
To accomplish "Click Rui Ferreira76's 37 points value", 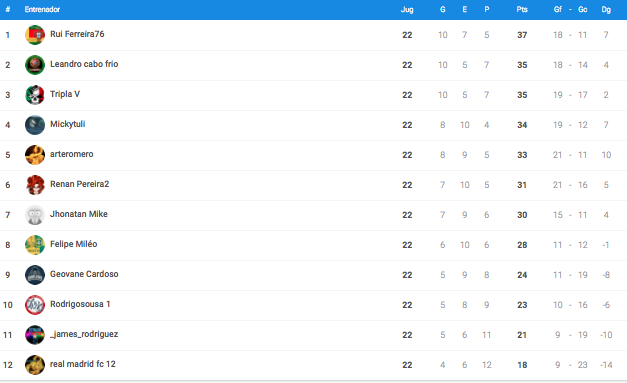I will [x=522, y=35].
